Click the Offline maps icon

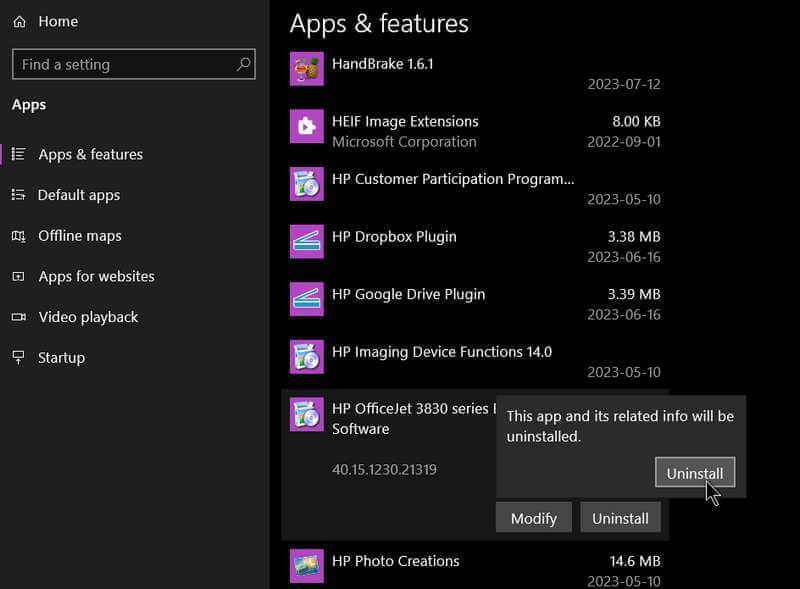[18, 236]
